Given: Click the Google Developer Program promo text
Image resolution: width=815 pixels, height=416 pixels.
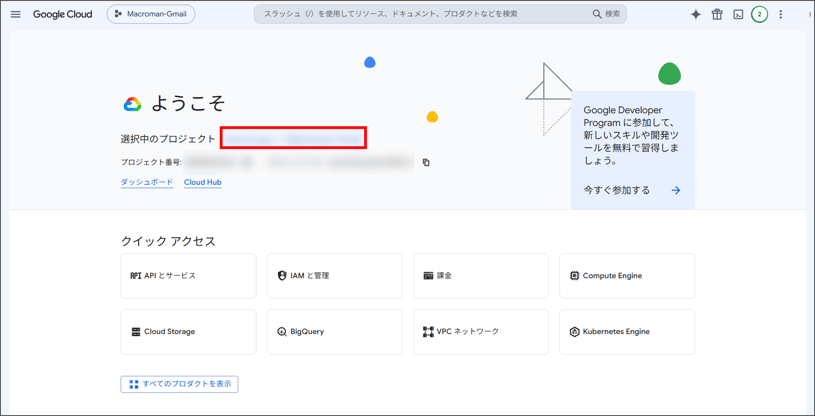Looking at the screenshot, I should coord(632,135).
